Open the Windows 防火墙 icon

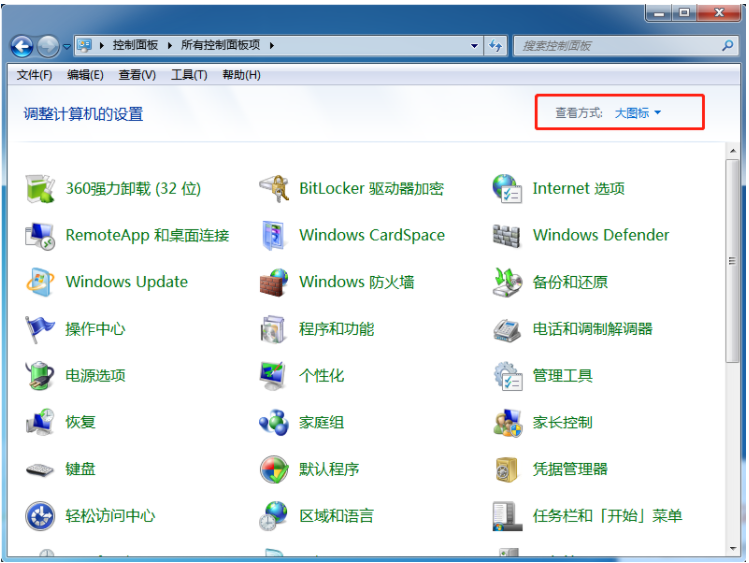[274, 283]
